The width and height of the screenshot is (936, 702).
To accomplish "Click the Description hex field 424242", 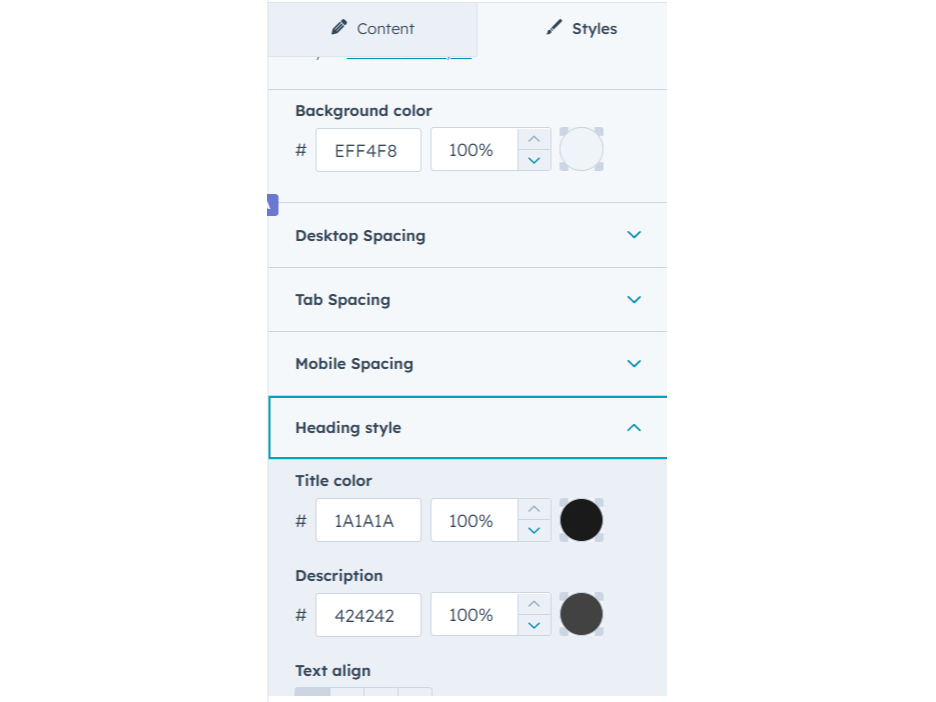I will tap(368, 615).
